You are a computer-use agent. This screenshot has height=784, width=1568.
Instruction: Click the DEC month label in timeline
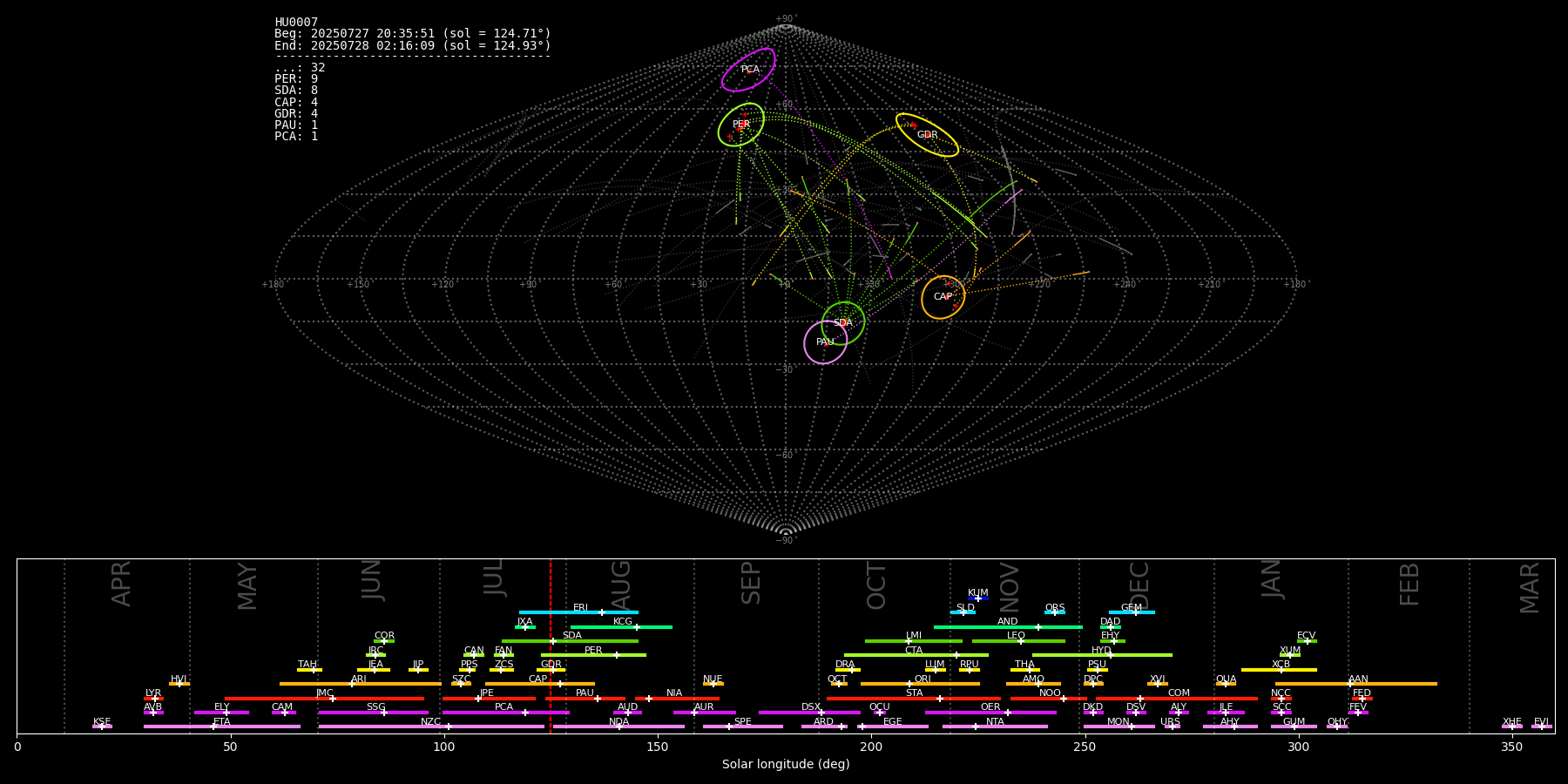point(1139,585)
